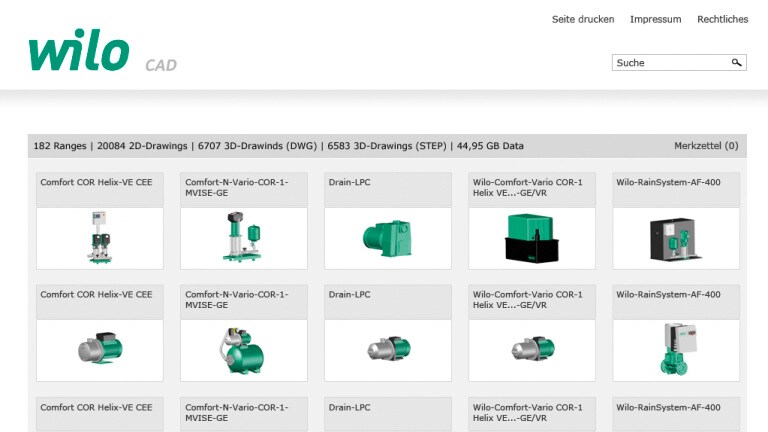Open Wilo-Comfort-Vario small horizontal pump thumbnail

[532, 350]
